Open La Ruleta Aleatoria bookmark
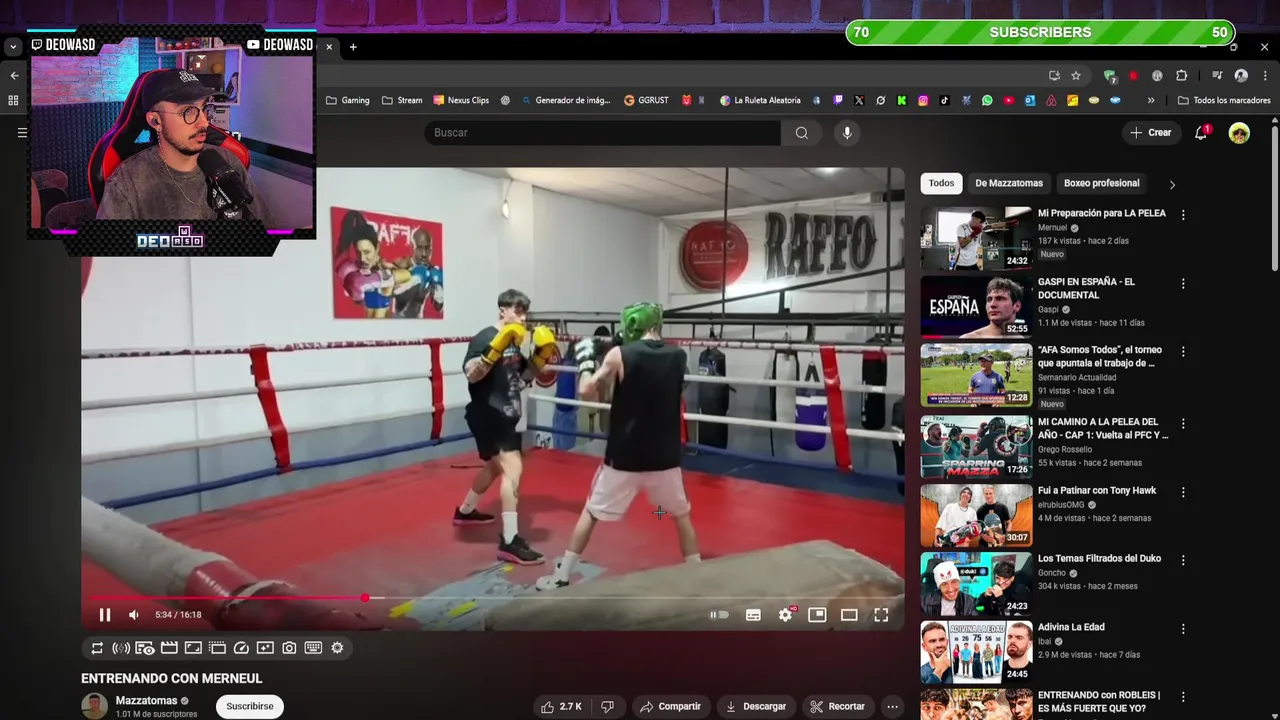The height and width of the screenshot is (720, 1280). point(760,100)
